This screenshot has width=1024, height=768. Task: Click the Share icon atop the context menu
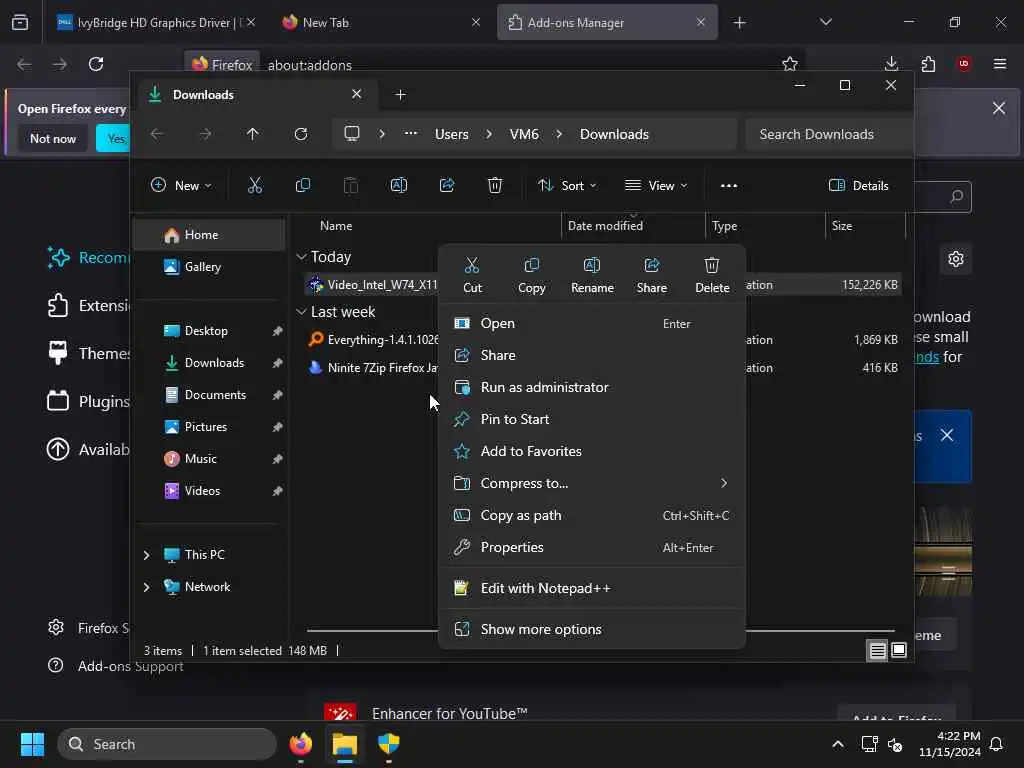tap(652, 266)
